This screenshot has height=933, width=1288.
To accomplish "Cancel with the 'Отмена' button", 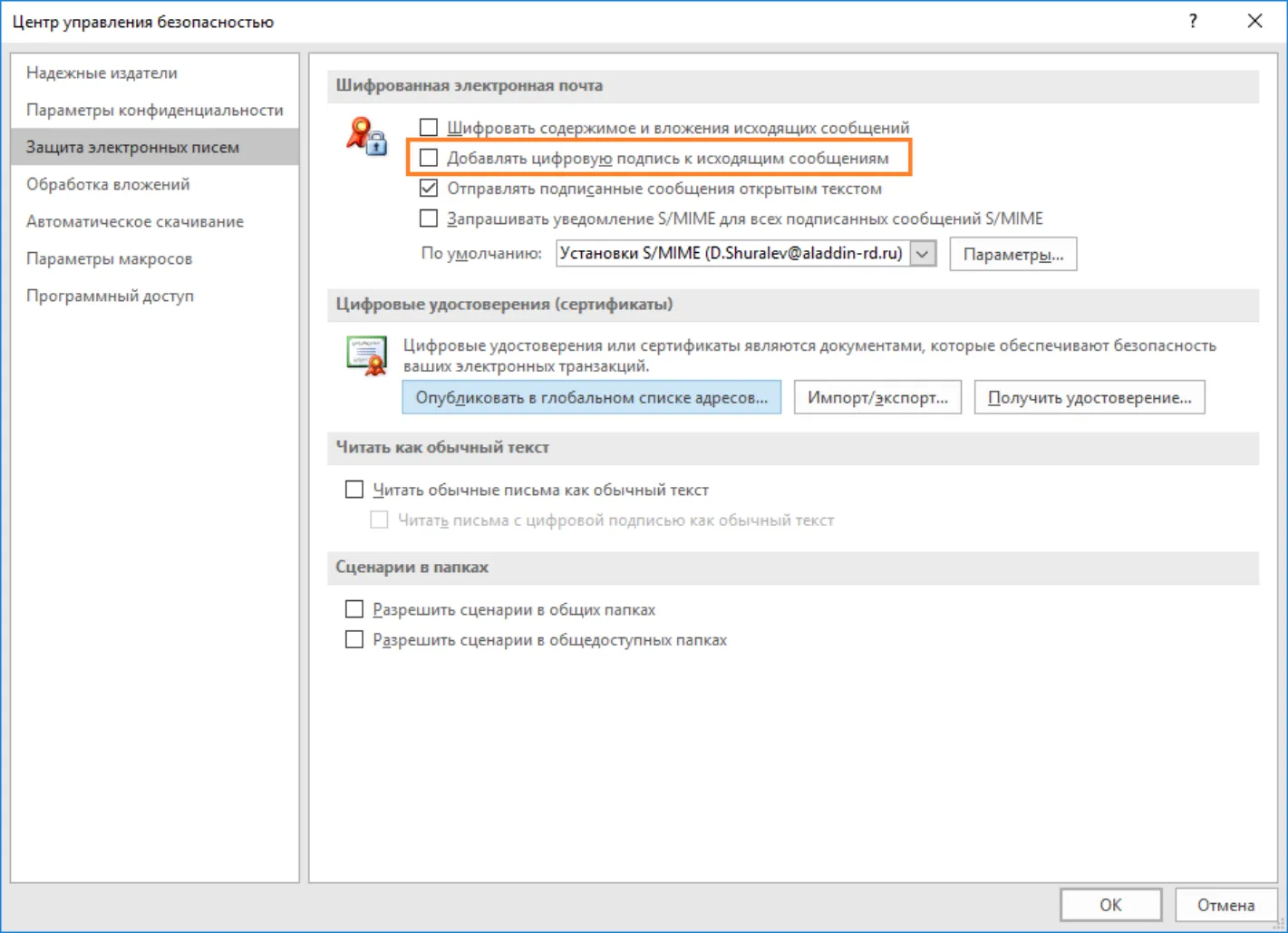I will click(1225, 905).
